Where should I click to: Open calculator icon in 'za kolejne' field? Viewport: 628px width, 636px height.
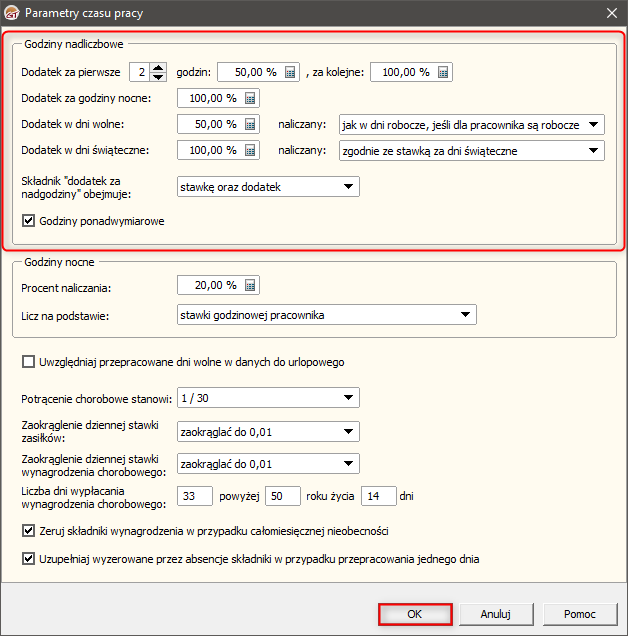coord(443,73)
